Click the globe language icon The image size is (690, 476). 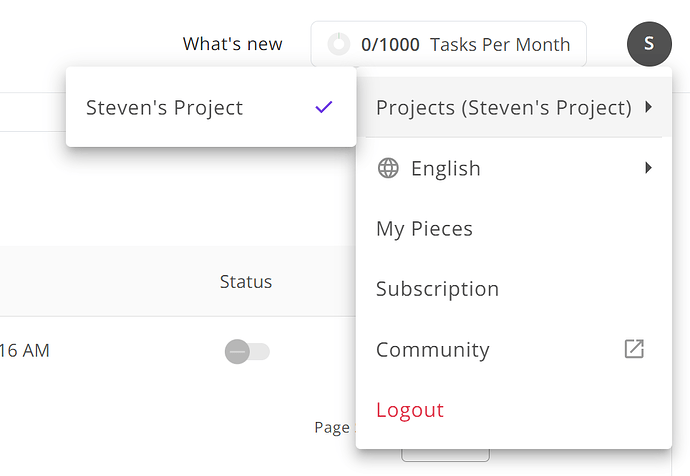pos(388,168)
